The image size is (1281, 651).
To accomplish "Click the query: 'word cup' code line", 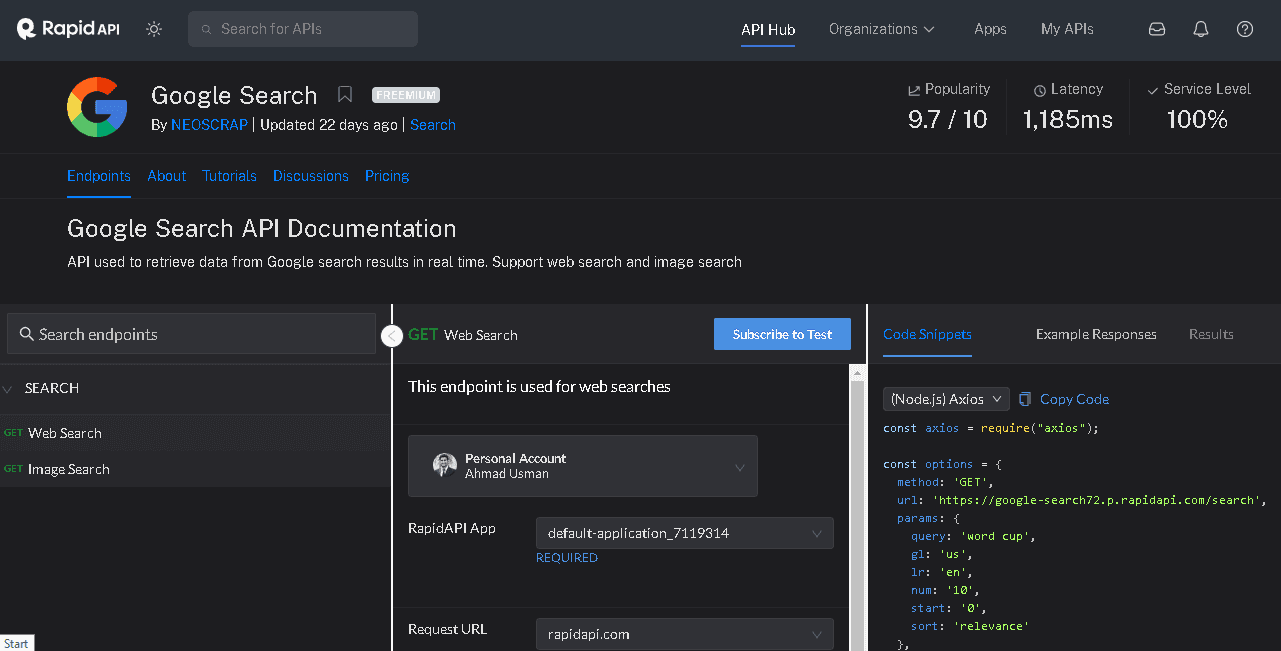I will [x=973, y=536].
